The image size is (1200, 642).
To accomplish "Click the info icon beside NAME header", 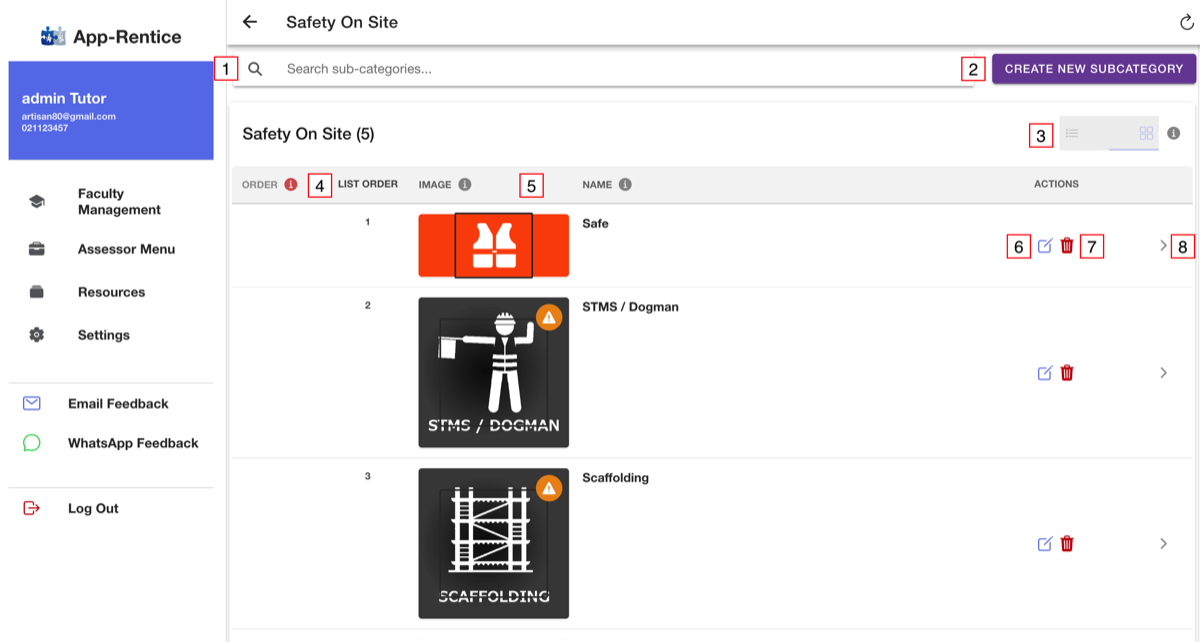I will click(x=625, y=185).
